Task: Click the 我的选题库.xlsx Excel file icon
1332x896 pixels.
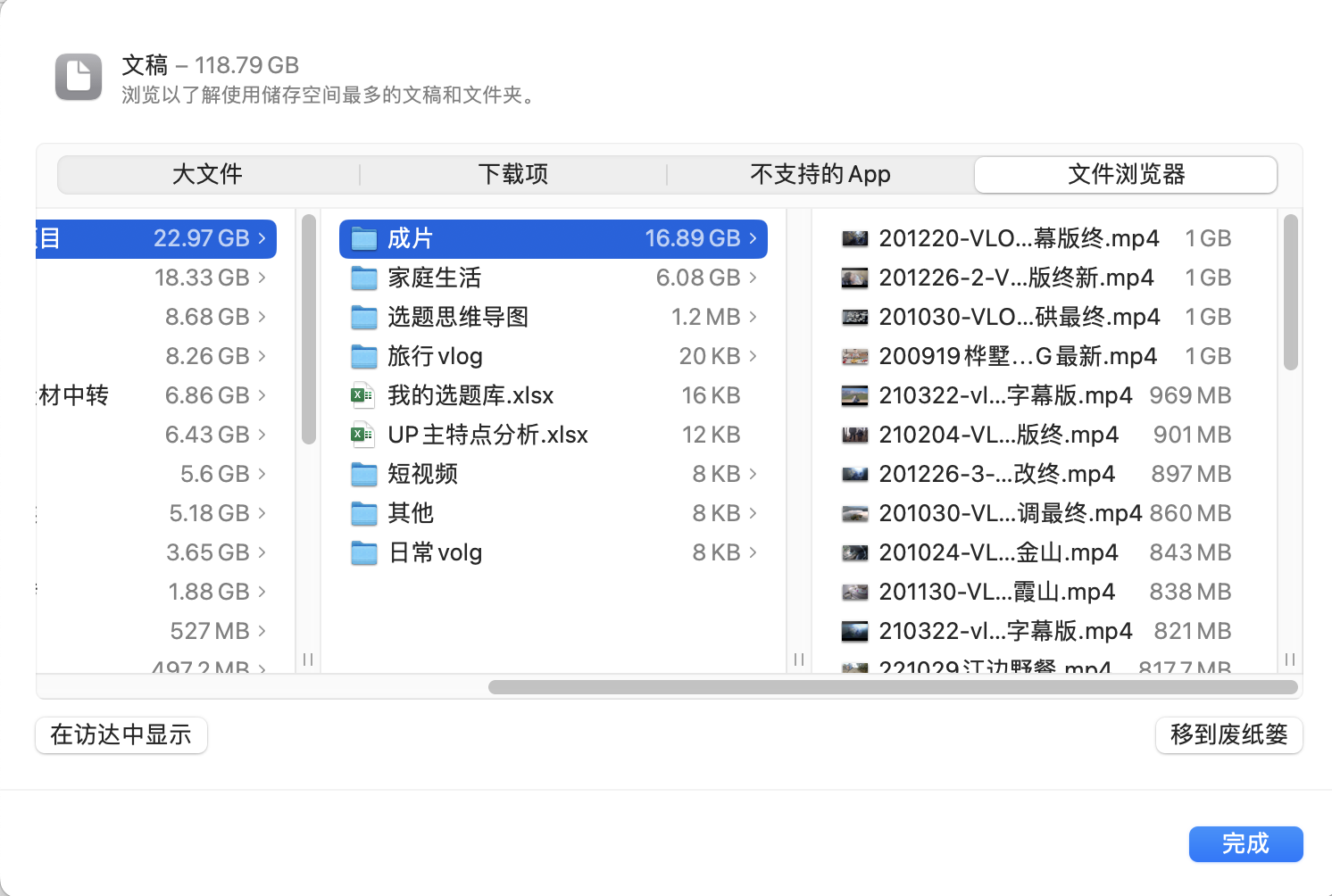Action: (x=362, y=395)
